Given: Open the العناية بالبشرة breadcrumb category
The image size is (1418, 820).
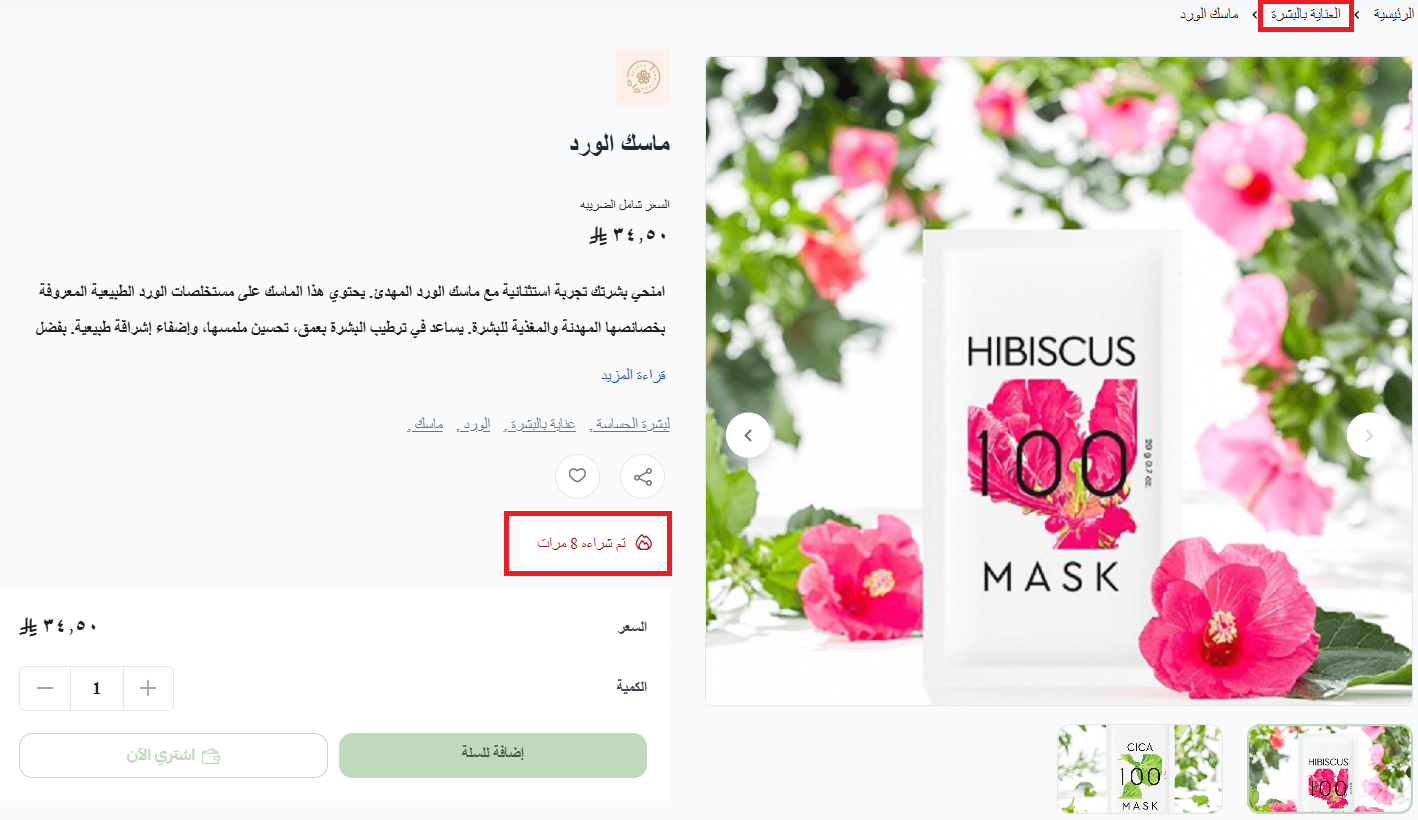Looking at the screenshot, I should click(1306, 15).
